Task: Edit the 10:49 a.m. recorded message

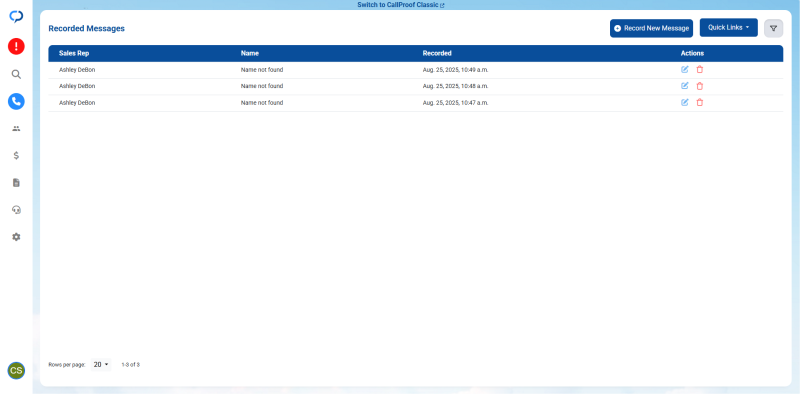Action: [685, 69]
